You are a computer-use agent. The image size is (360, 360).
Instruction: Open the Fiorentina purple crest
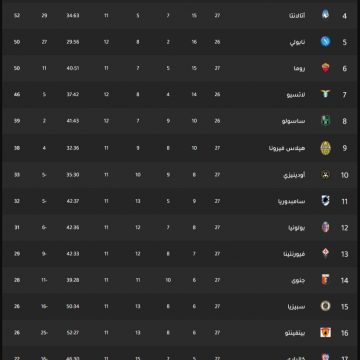point(325,253)
